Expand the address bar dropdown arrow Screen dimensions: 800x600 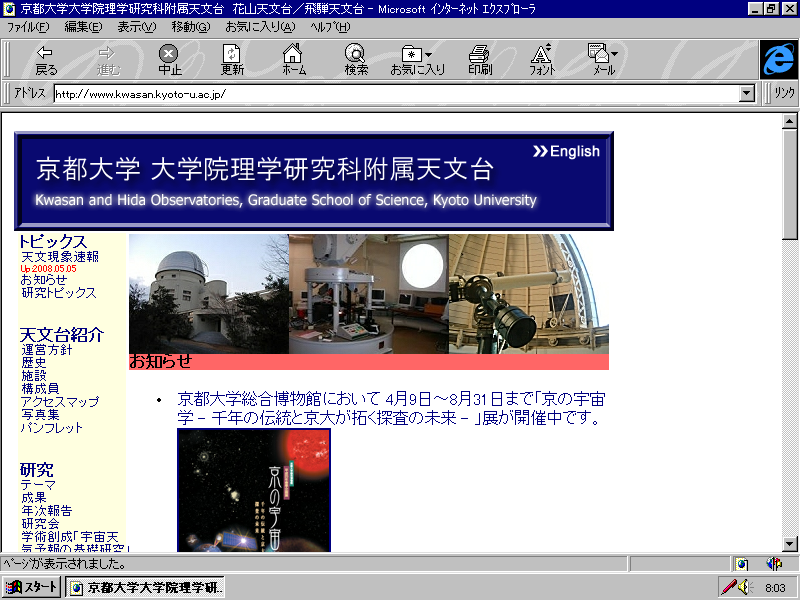[x=747, y=94]
